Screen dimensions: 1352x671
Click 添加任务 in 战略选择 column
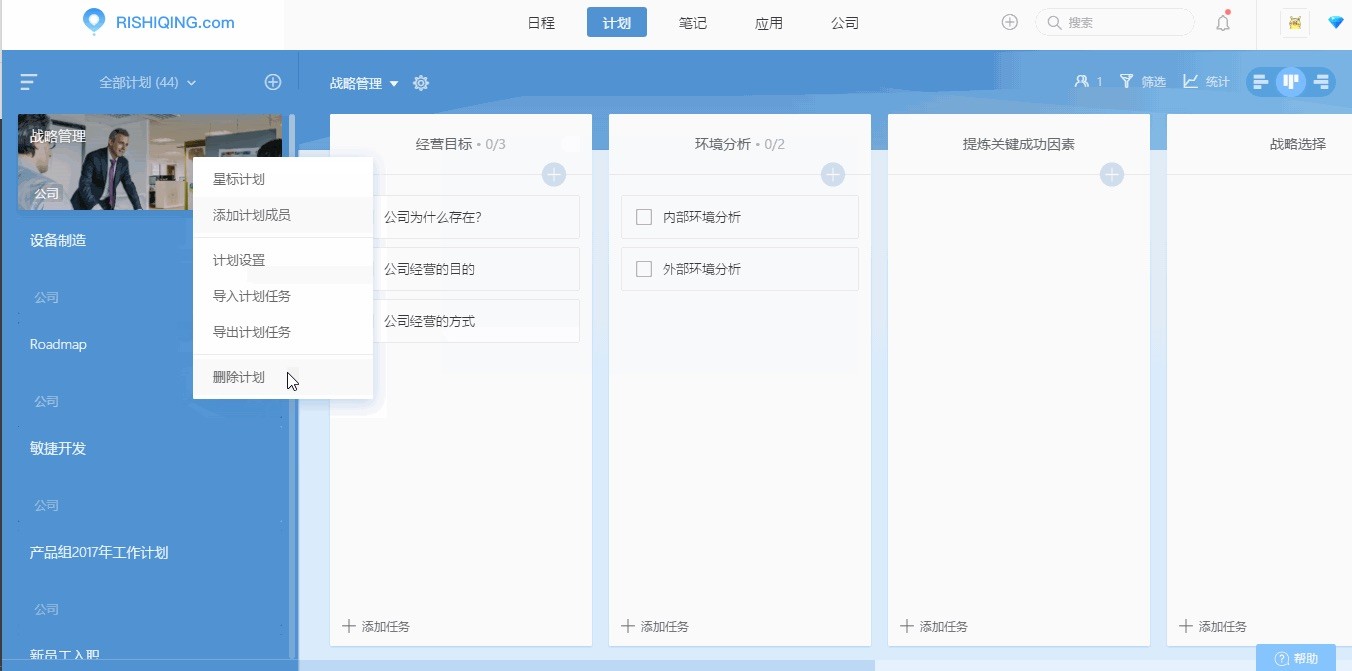tap(1213, 627)
